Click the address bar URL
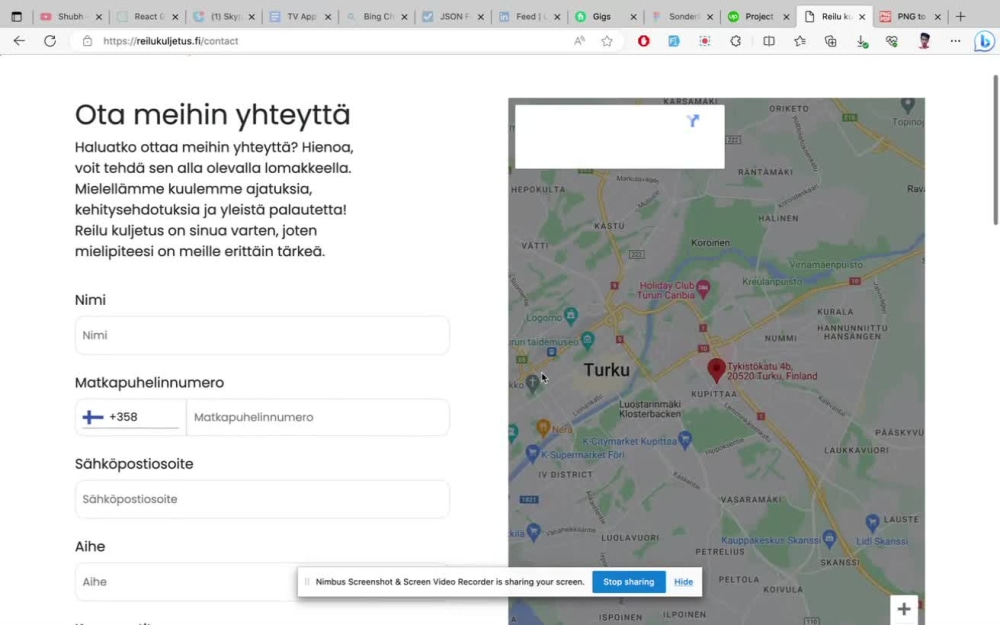The image size is (1000, 625). tap(170, 41)
